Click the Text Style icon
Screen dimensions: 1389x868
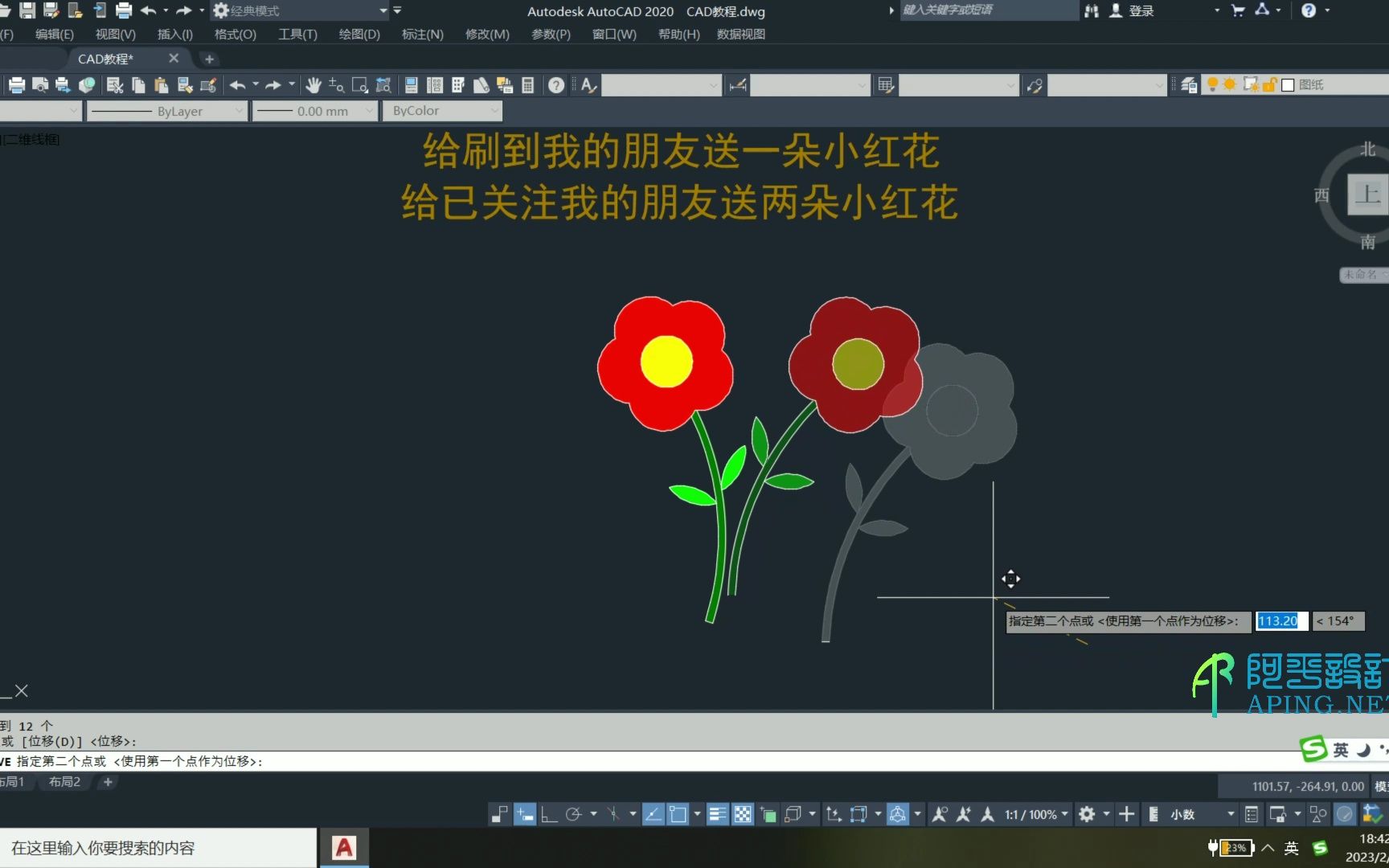(588, 85)
